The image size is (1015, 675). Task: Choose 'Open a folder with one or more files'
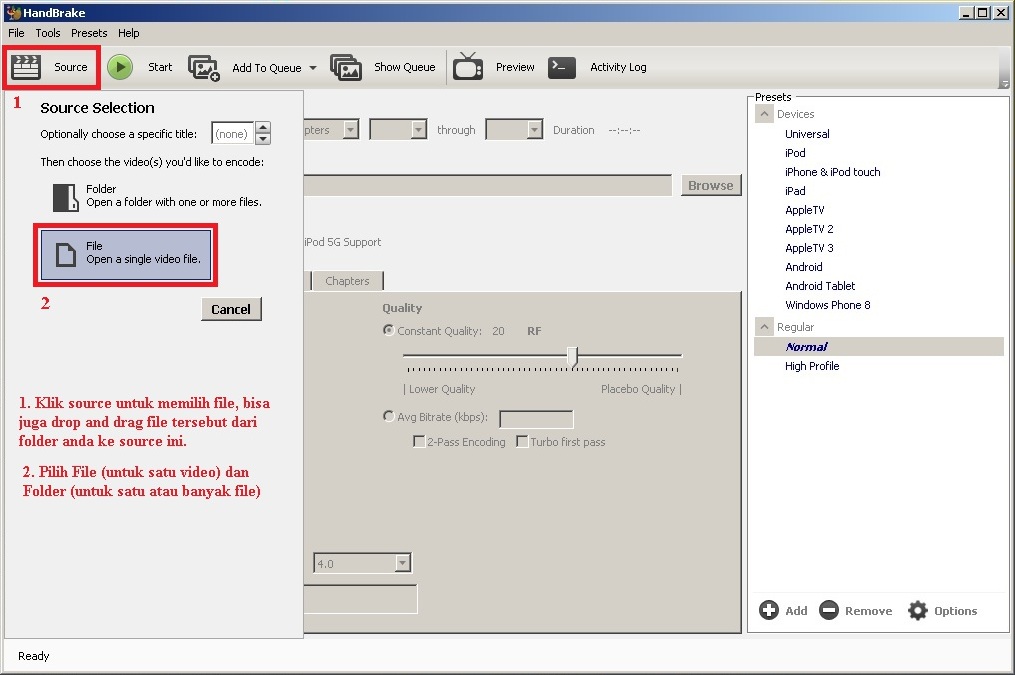157,196
